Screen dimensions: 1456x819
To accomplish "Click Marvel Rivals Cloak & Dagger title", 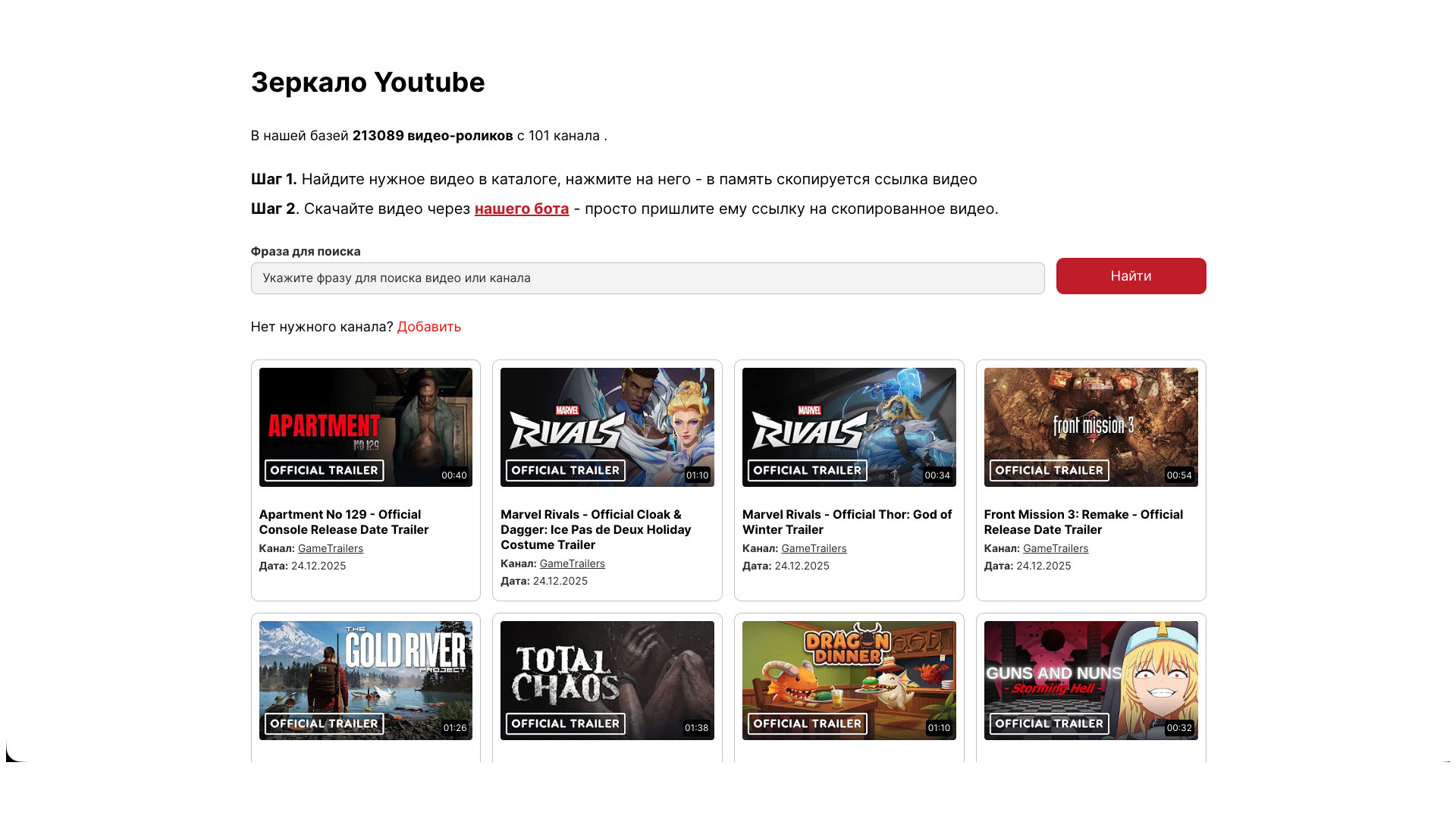I will point(596,529).
